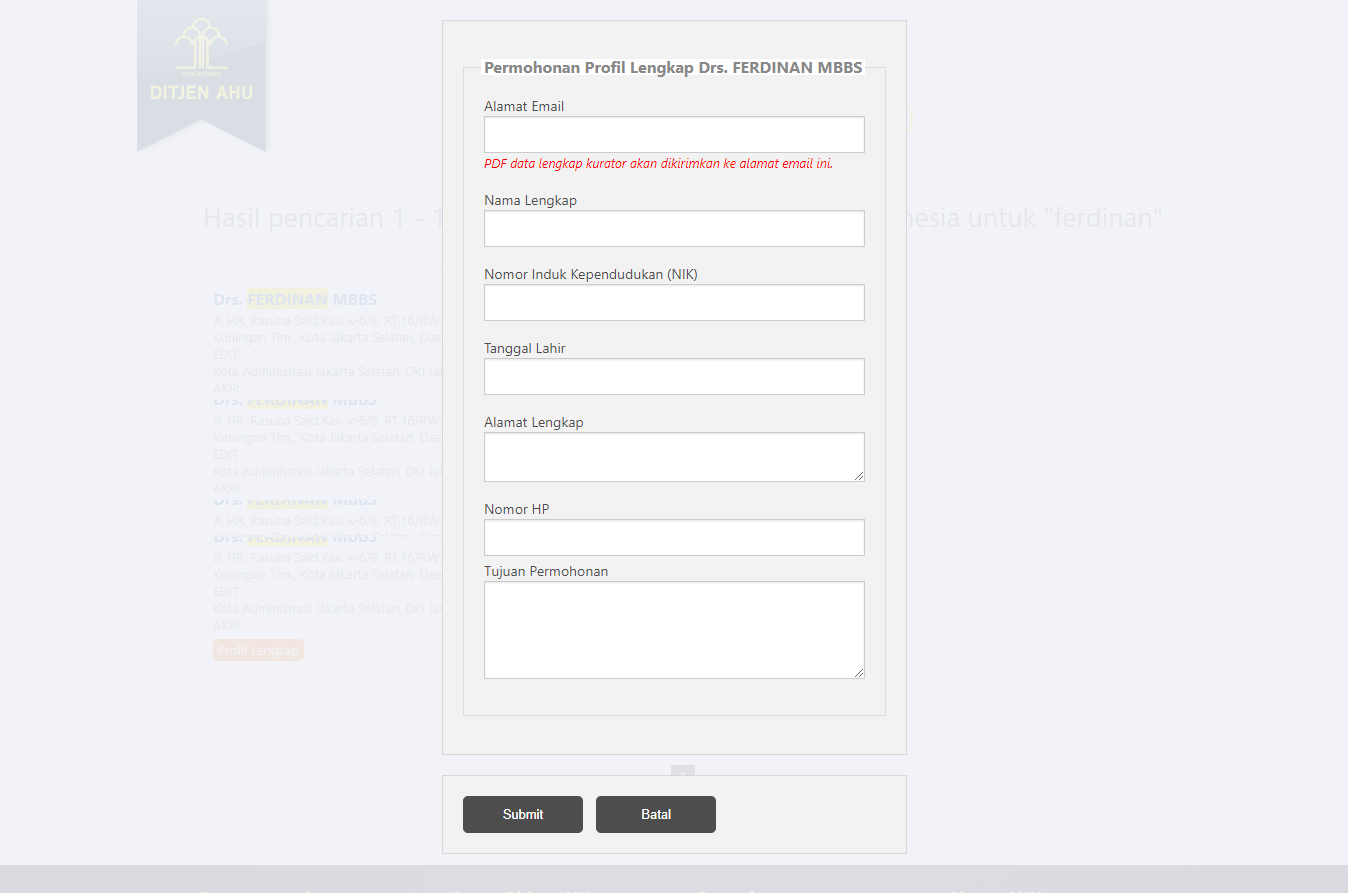This screenshot has height=893, width=1348.
Task: Click the DITJEN AHU Pengayoman logo
Action: point(201,63)
